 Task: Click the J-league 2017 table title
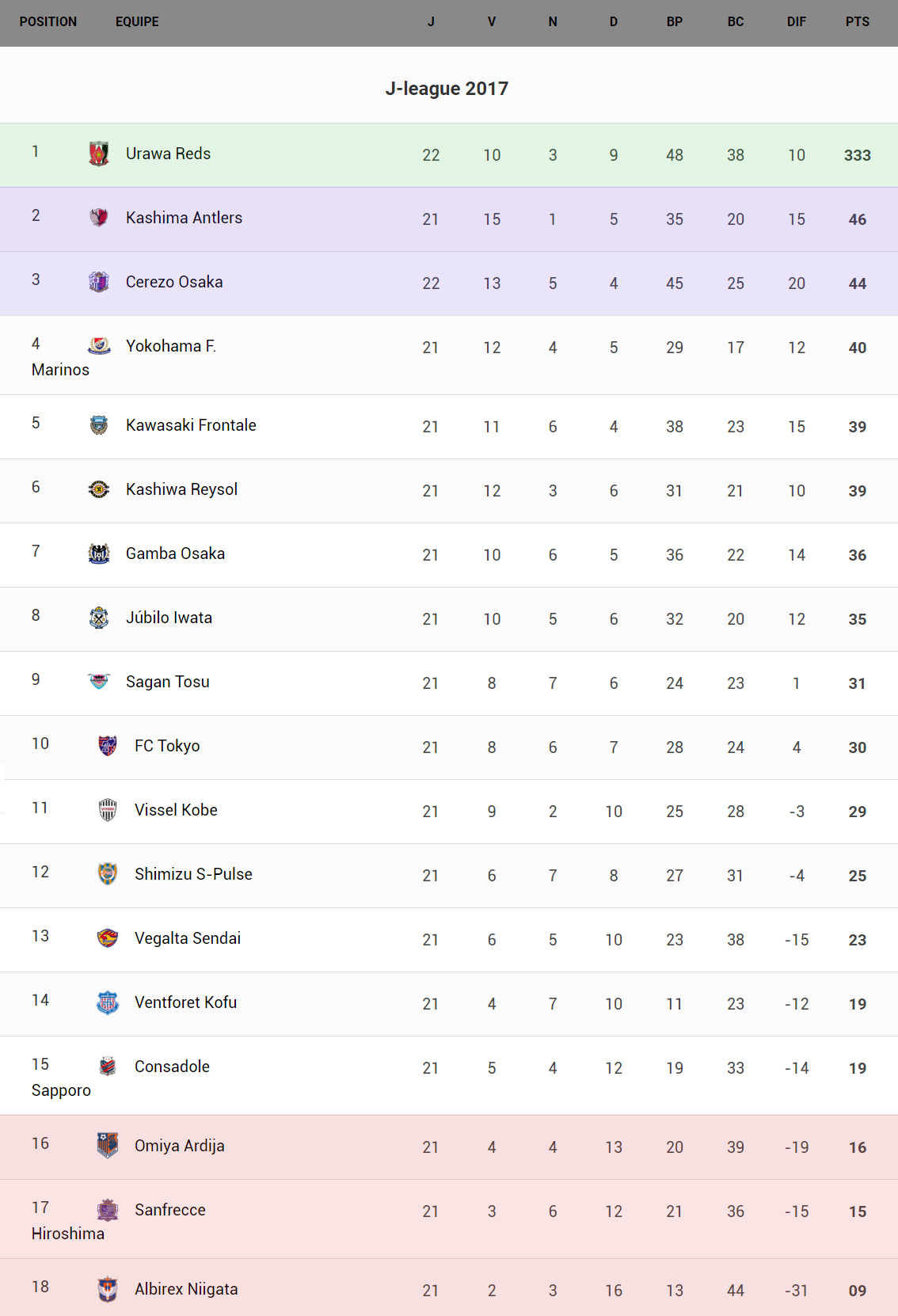447,89
